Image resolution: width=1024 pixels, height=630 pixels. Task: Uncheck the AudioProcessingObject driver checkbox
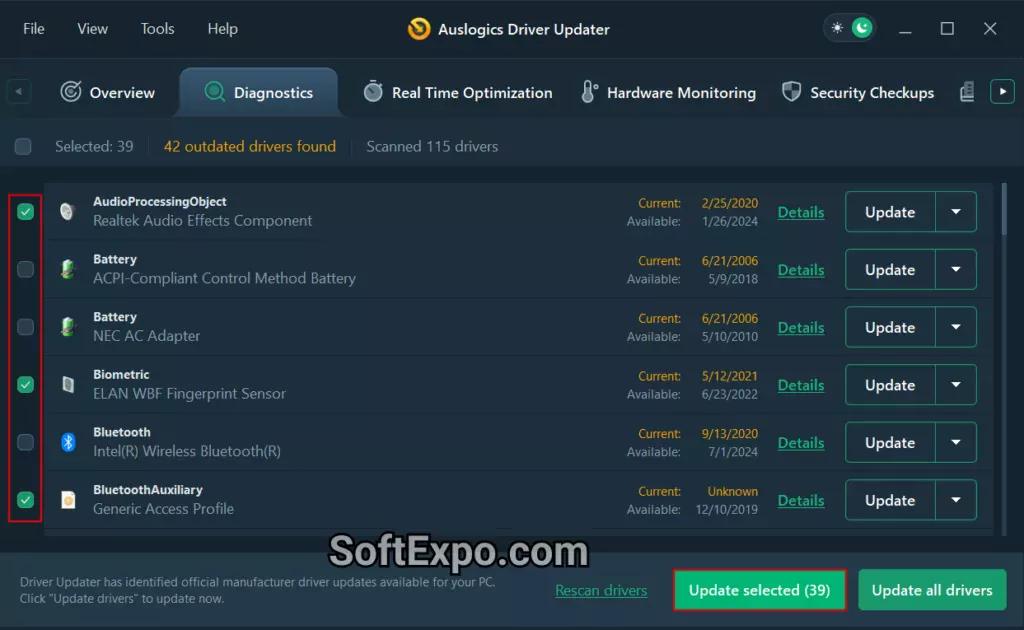tap(26, 212)
